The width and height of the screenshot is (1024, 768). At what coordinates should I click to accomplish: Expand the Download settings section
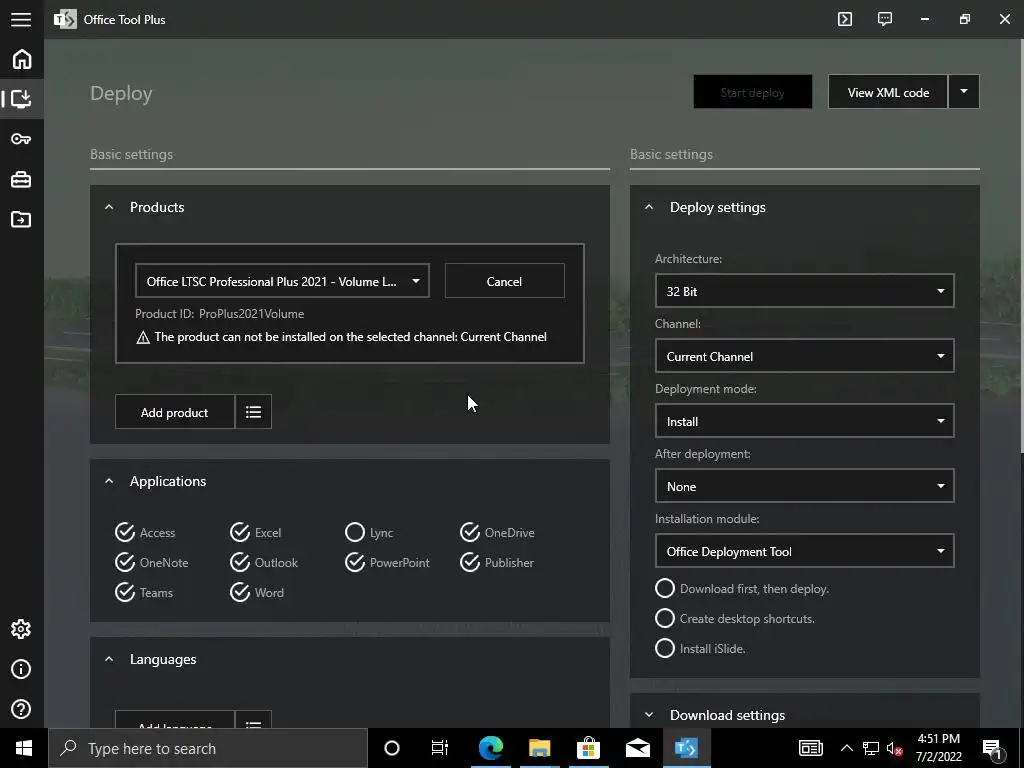(x=648, y=715)
